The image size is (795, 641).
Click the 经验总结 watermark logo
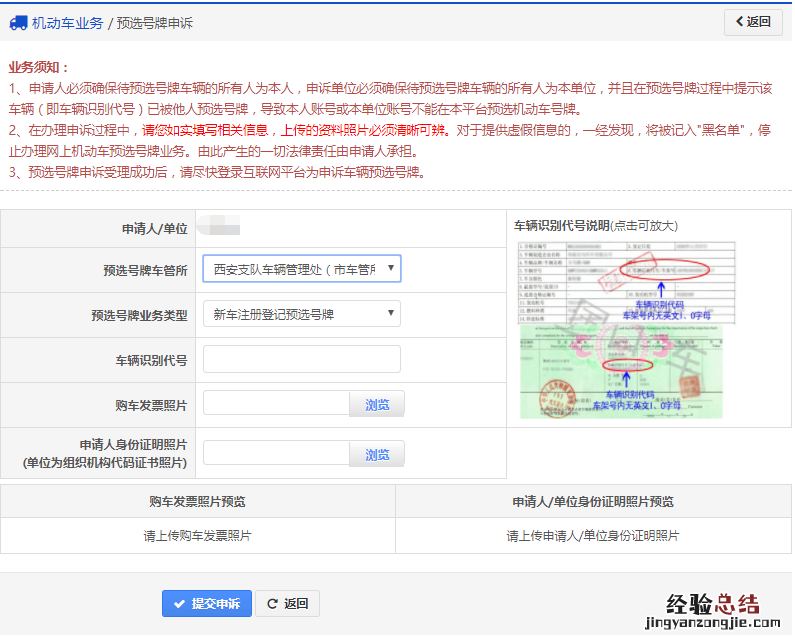pos(711,604)
